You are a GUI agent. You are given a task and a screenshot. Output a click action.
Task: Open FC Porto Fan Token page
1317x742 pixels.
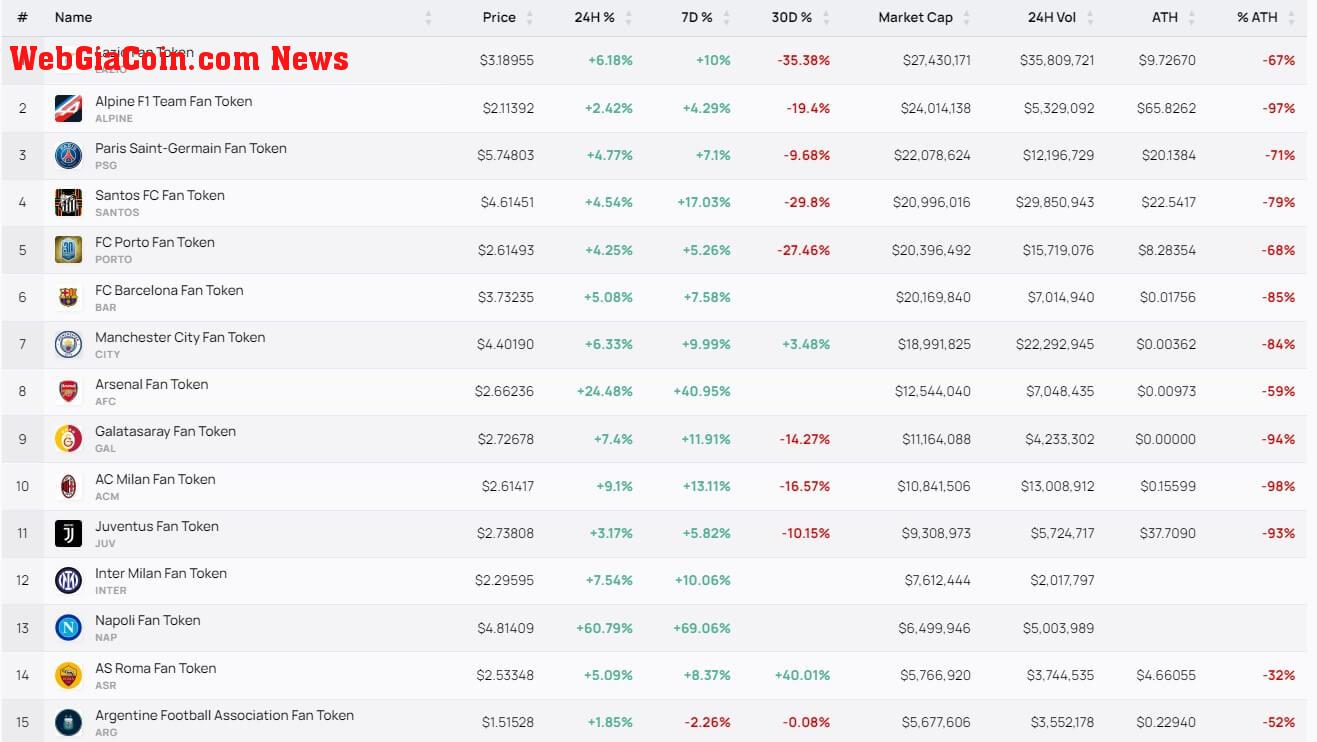[155, 242]
